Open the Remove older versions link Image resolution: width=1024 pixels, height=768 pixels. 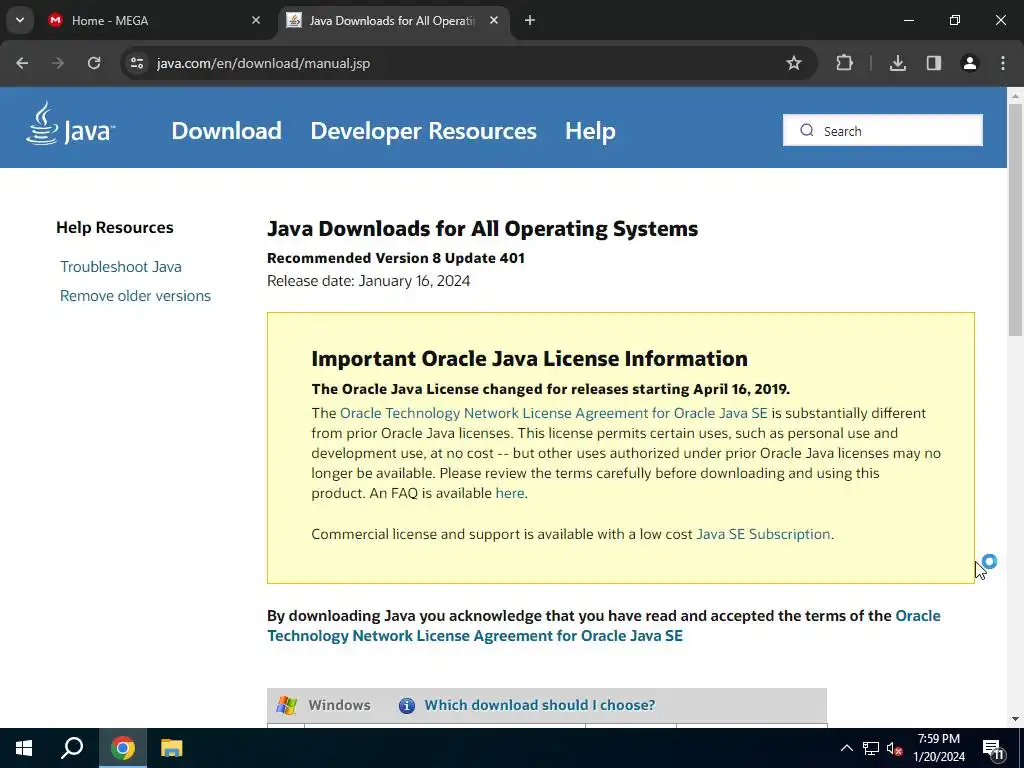tap(135, 296)
